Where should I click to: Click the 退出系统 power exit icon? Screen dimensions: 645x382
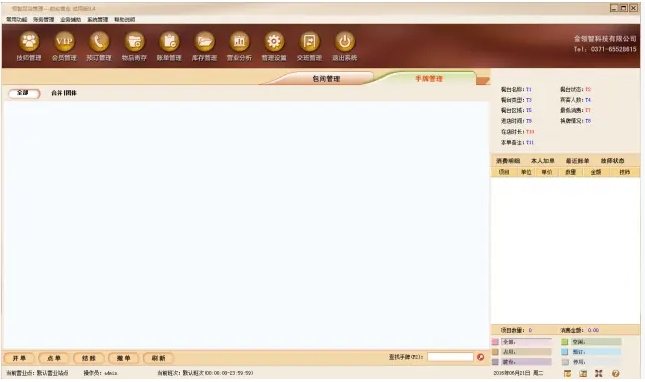click(345, 42)
